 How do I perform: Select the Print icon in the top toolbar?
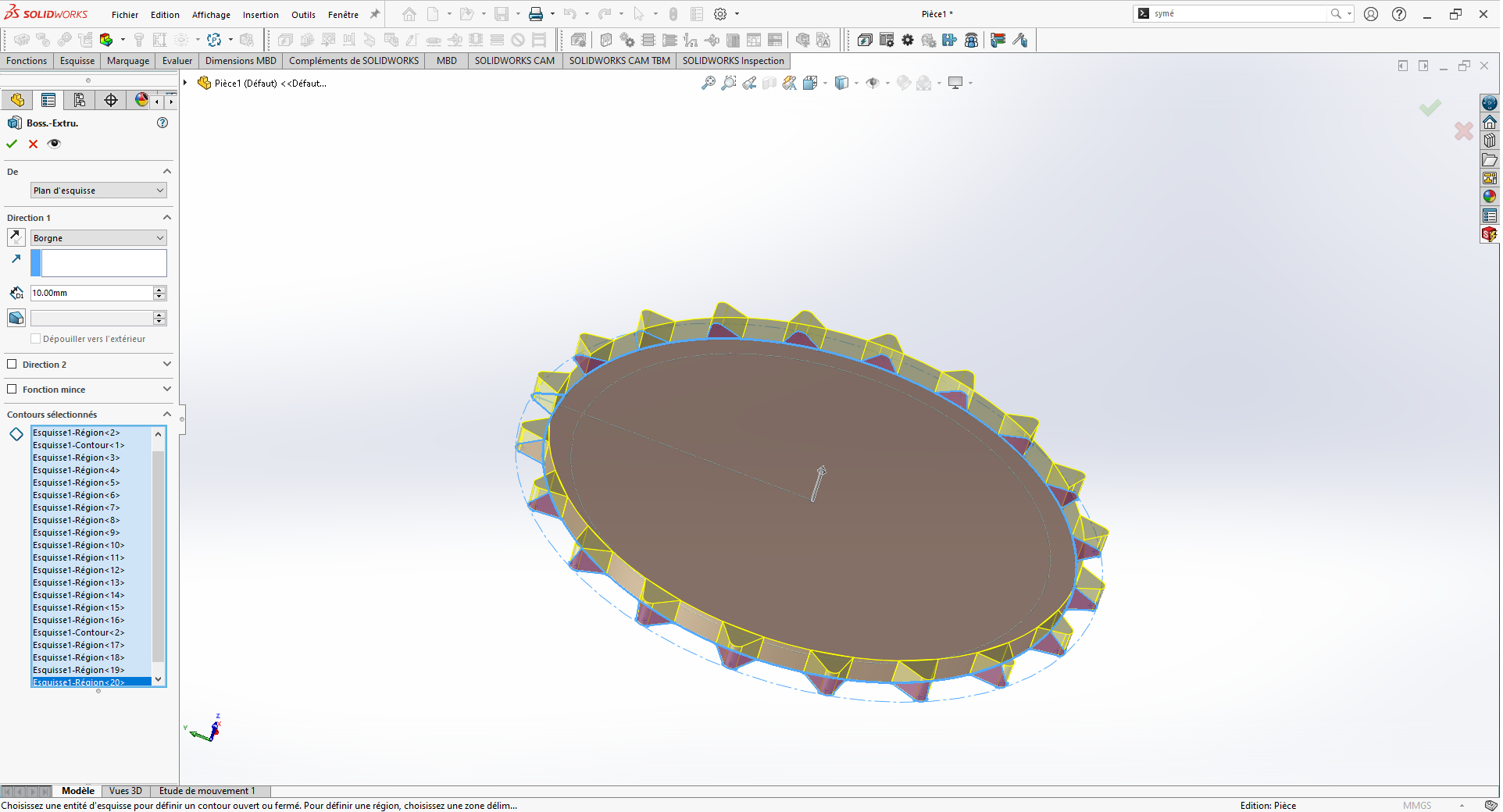(x=537, y=13)
